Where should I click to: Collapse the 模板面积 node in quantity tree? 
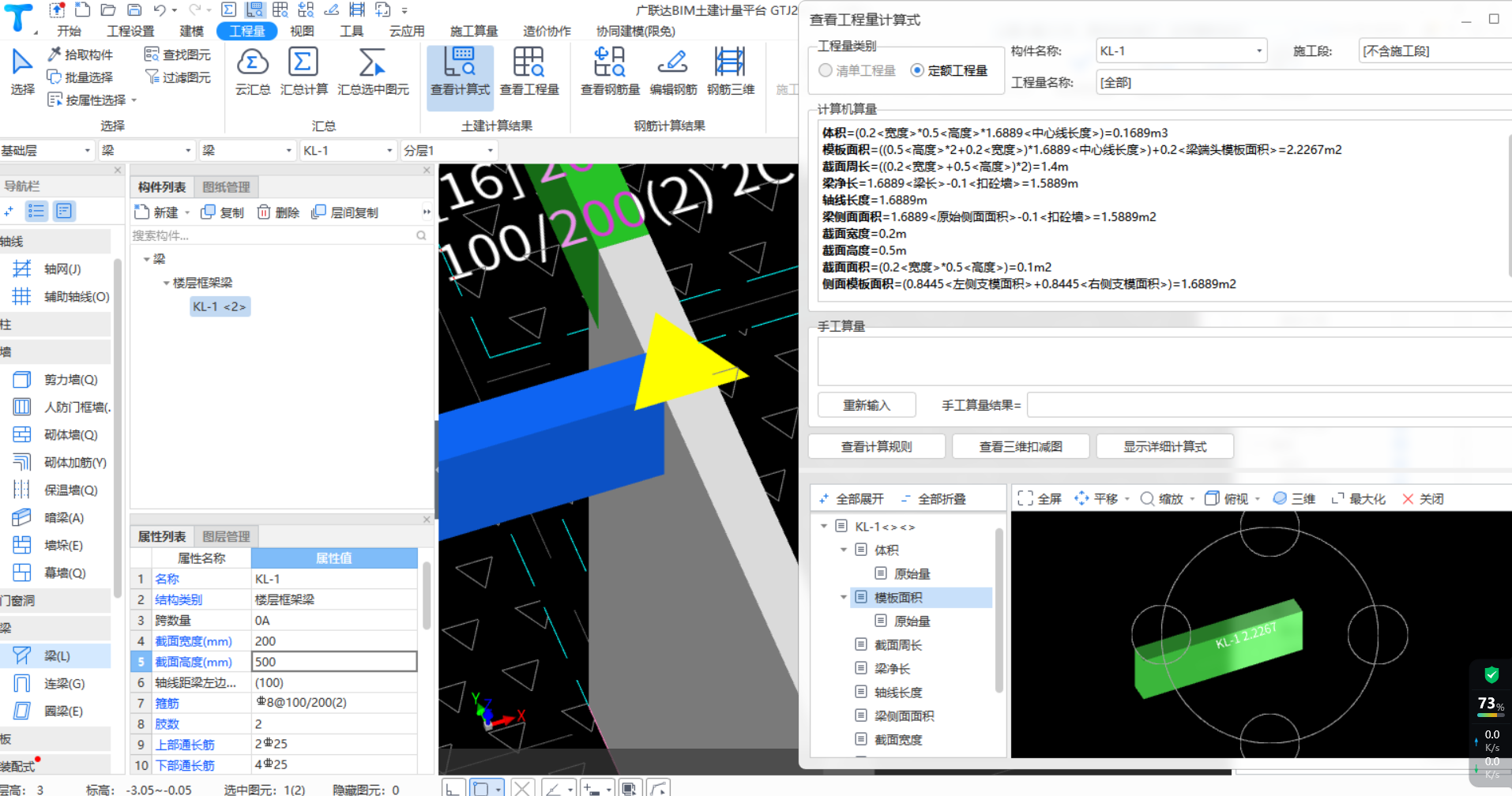tap(843, 598)
